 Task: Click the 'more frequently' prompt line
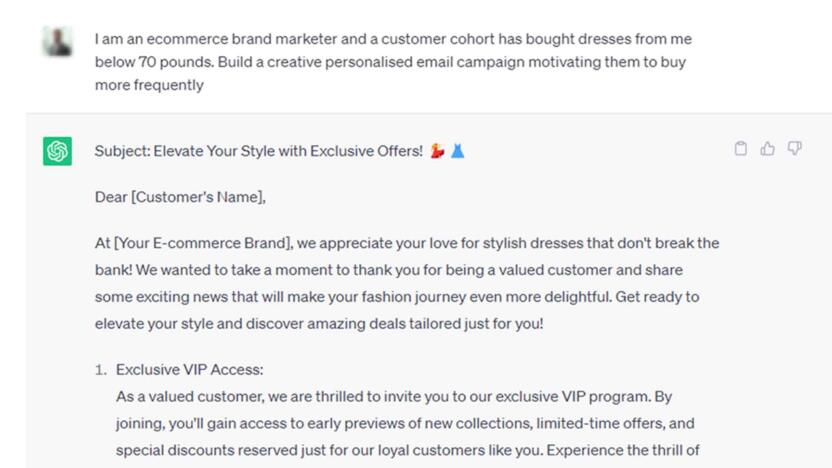[x=149, y=85]
